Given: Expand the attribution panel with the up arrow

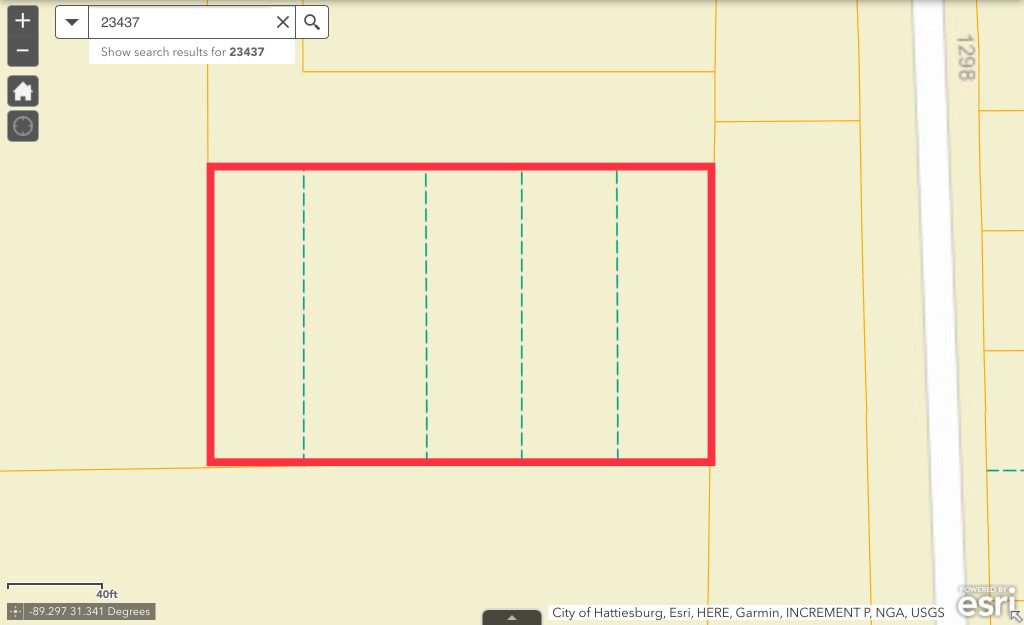Looking at the screenshot, I should point(512,617).
